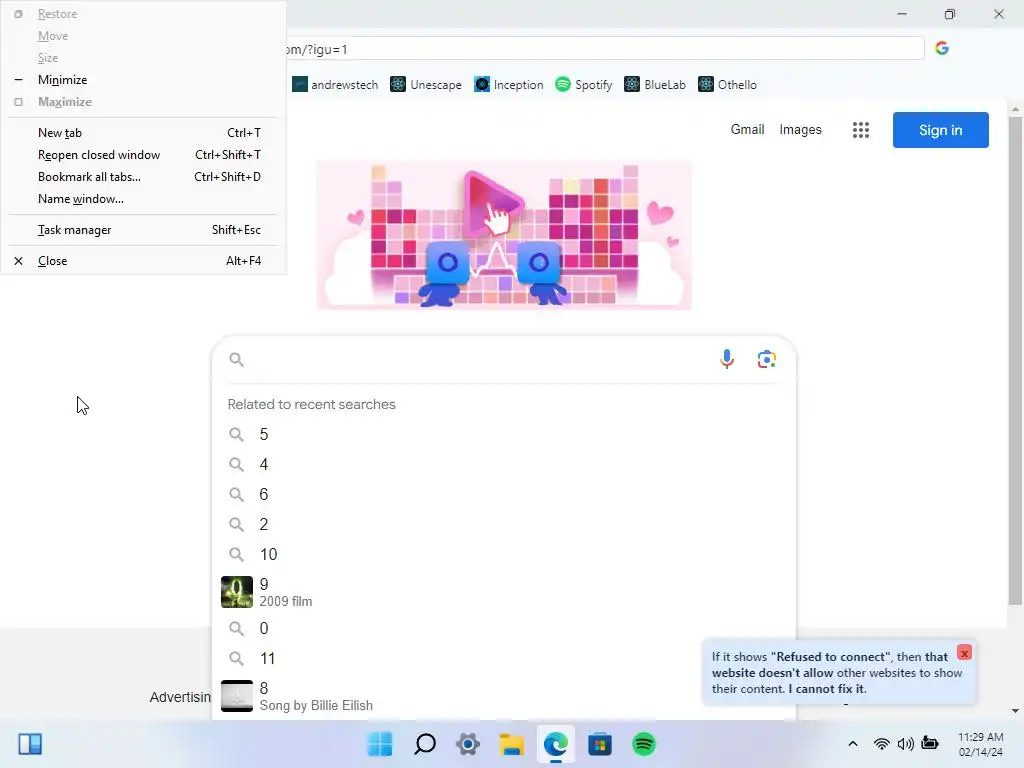Click the battery tray icon
This screenshot has width=1024, height=768.
[x=930, y=743]
